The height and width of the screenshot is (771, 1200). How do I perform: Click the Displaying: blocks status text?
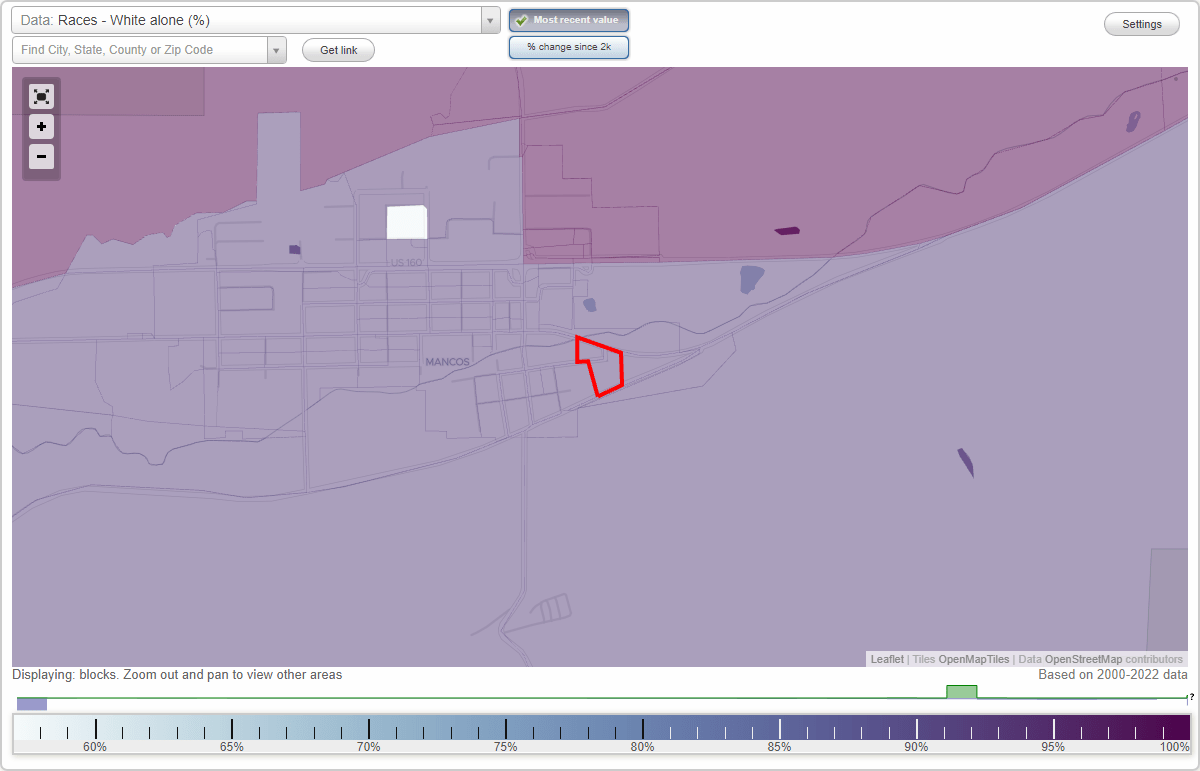coord(177,675)
